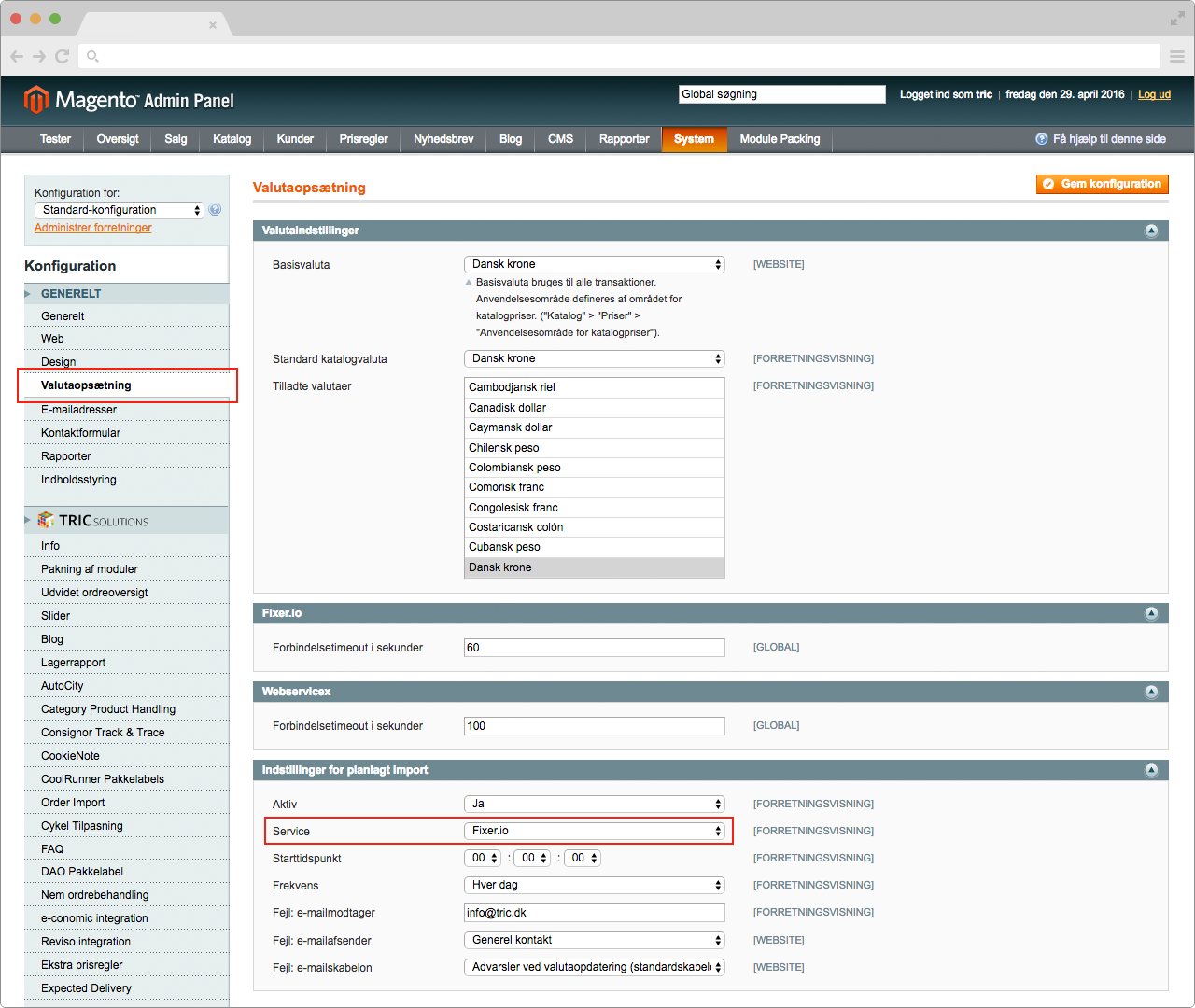Open Pakning af moduler in sidebar
The width and height of the screenshot is (1195, 1008).
(90, 569)
